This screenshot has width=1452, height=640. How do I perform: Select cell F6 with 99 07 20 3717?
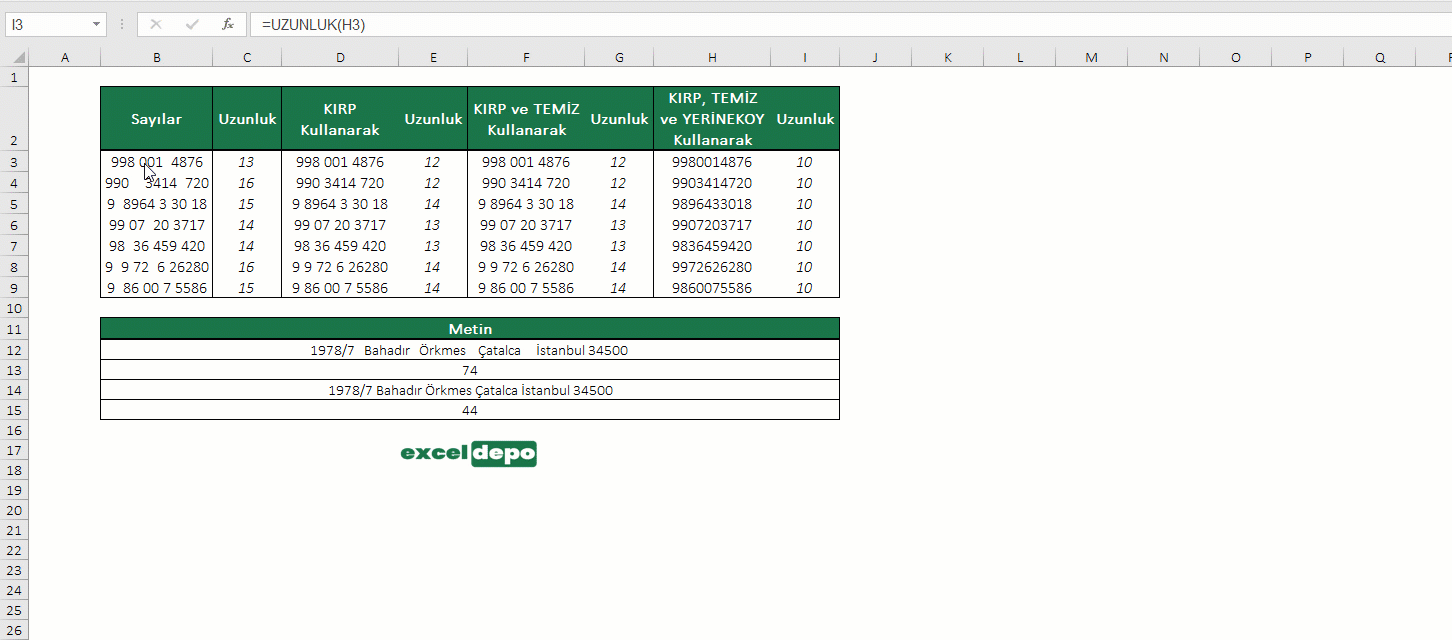[x=526, y=225]
